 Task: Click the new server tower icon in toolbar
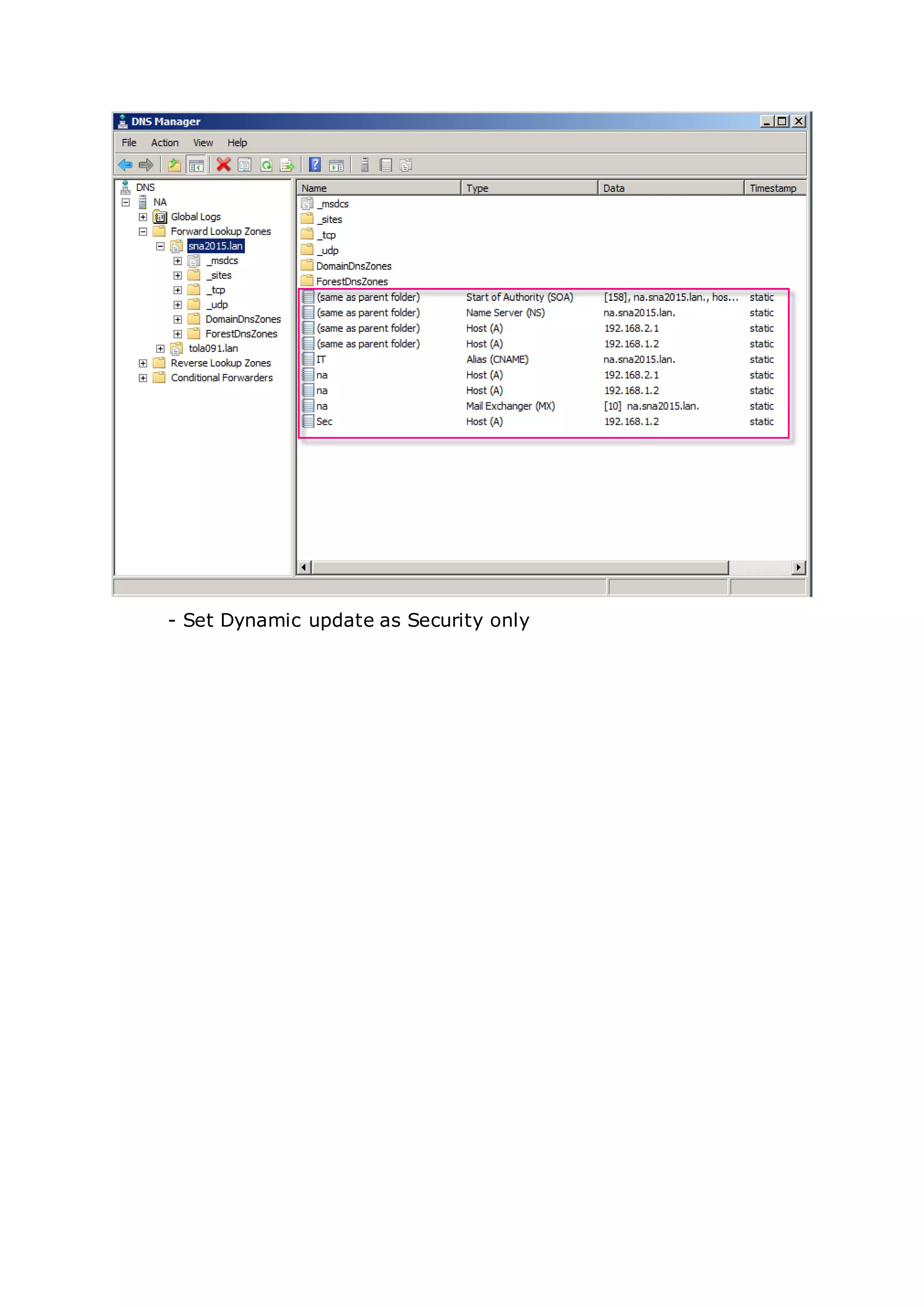click(x=365, y=165)
